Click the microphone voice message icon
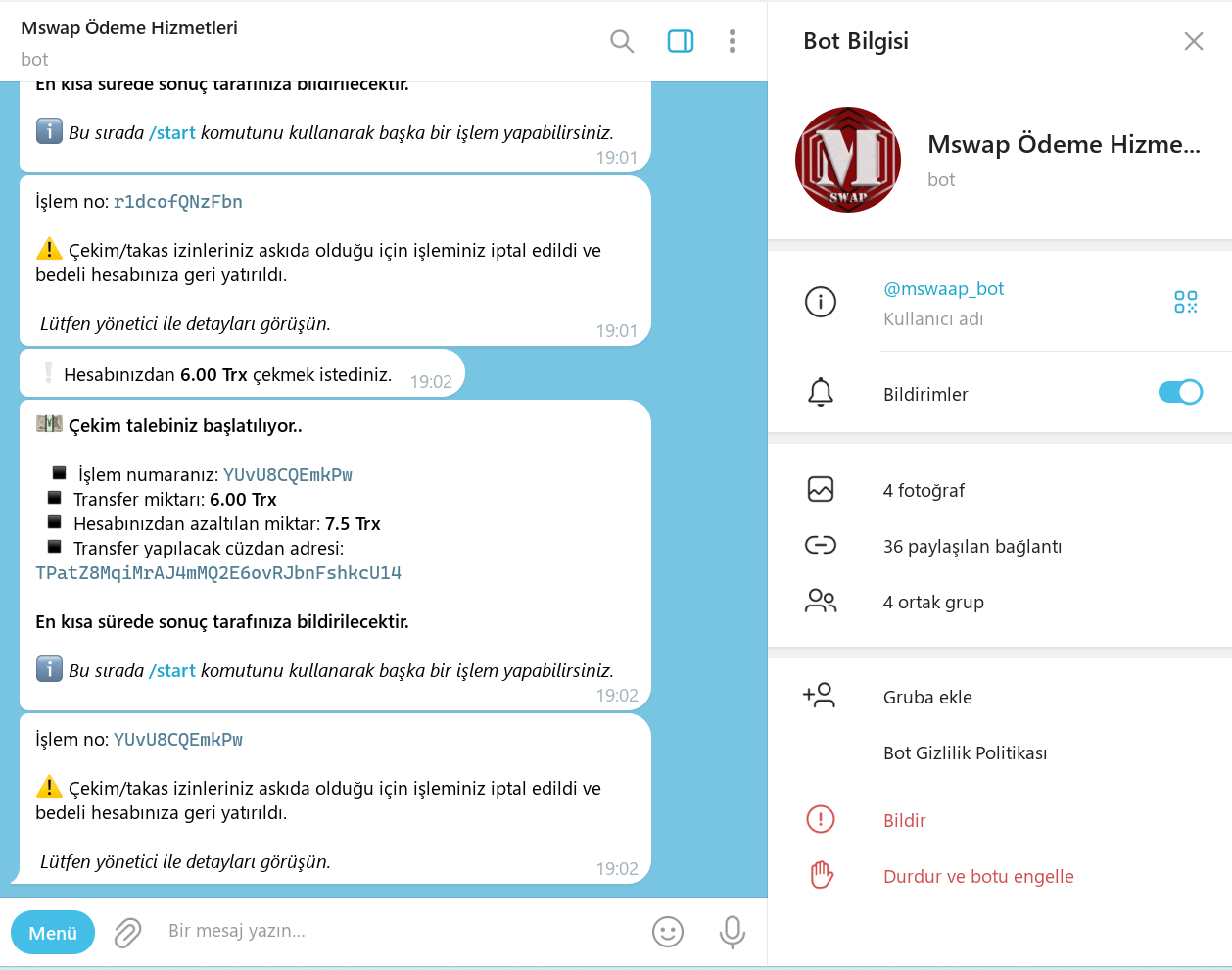 732,932
